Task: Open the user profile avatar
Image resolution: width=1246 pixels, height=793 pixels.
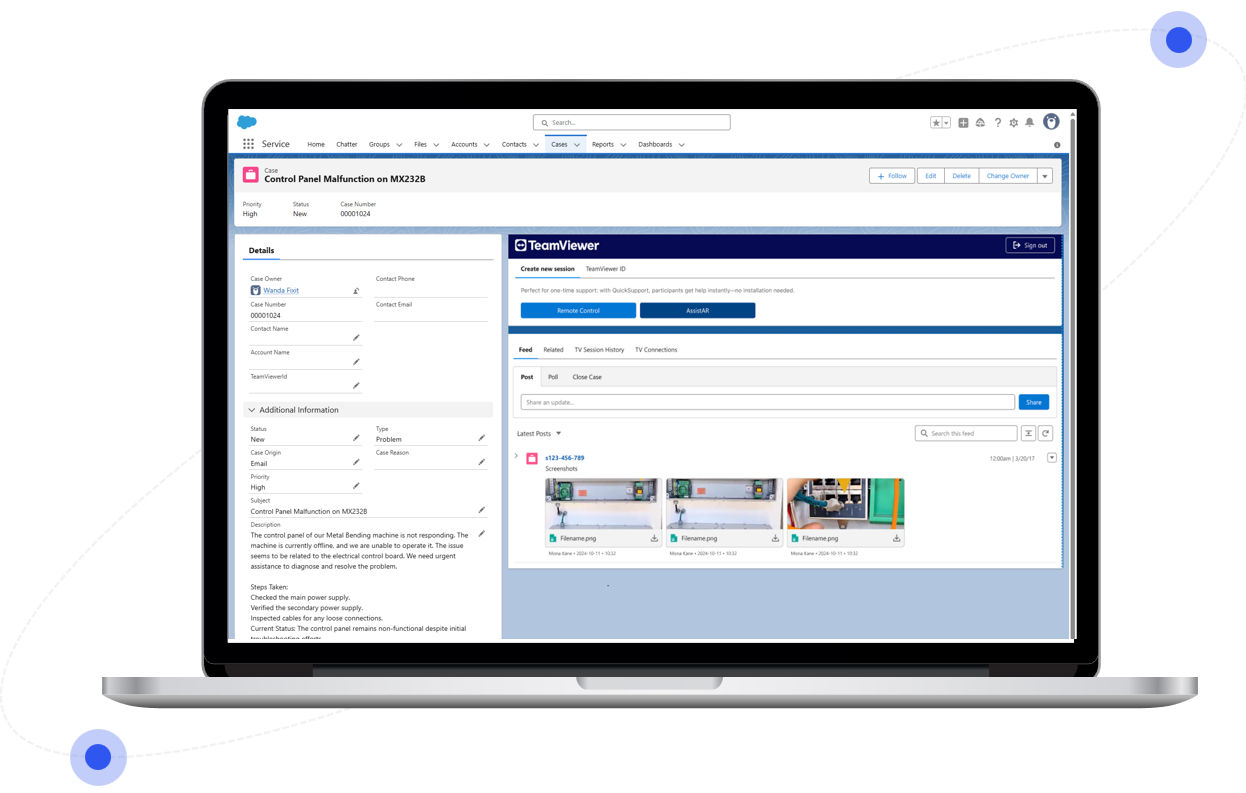Action: coord(1051,122)
